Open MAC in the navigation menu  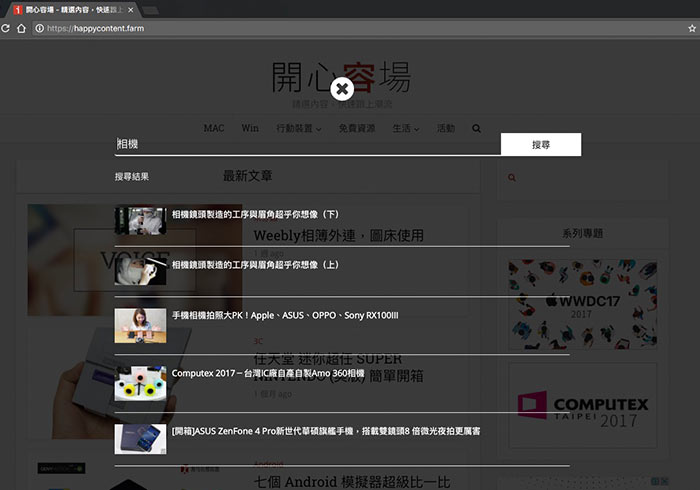pyautogui.click(x=213, y=128)
